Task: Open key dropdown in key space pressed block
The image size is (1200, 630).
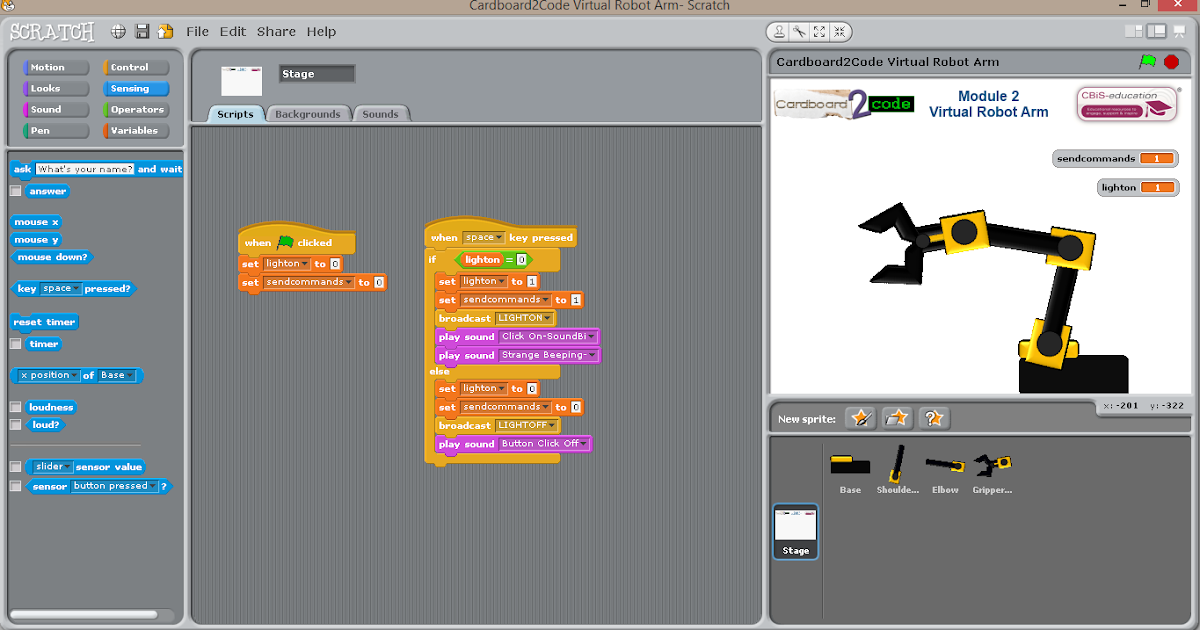Action: click(60, 288)
